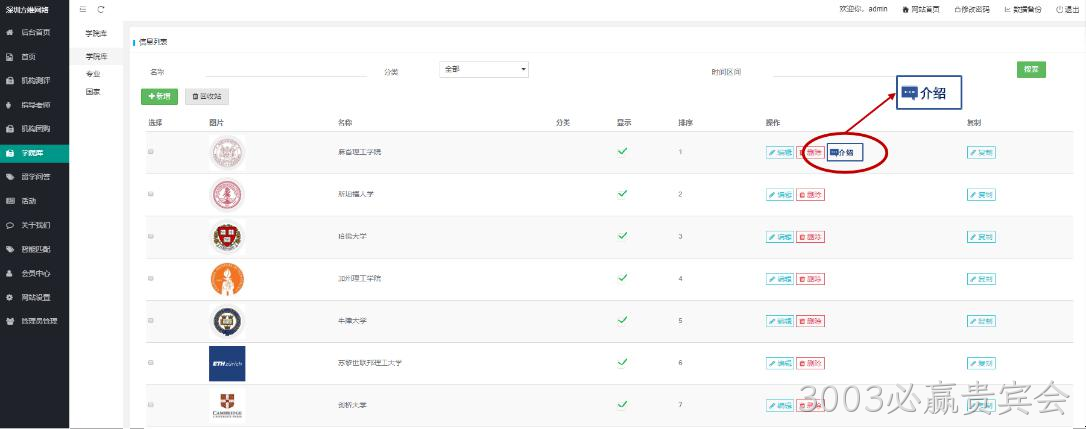Click the copy (复制) button in row 4
Image resolution: width=1086 pixels, height=429 pixels.
coord(981,279)
